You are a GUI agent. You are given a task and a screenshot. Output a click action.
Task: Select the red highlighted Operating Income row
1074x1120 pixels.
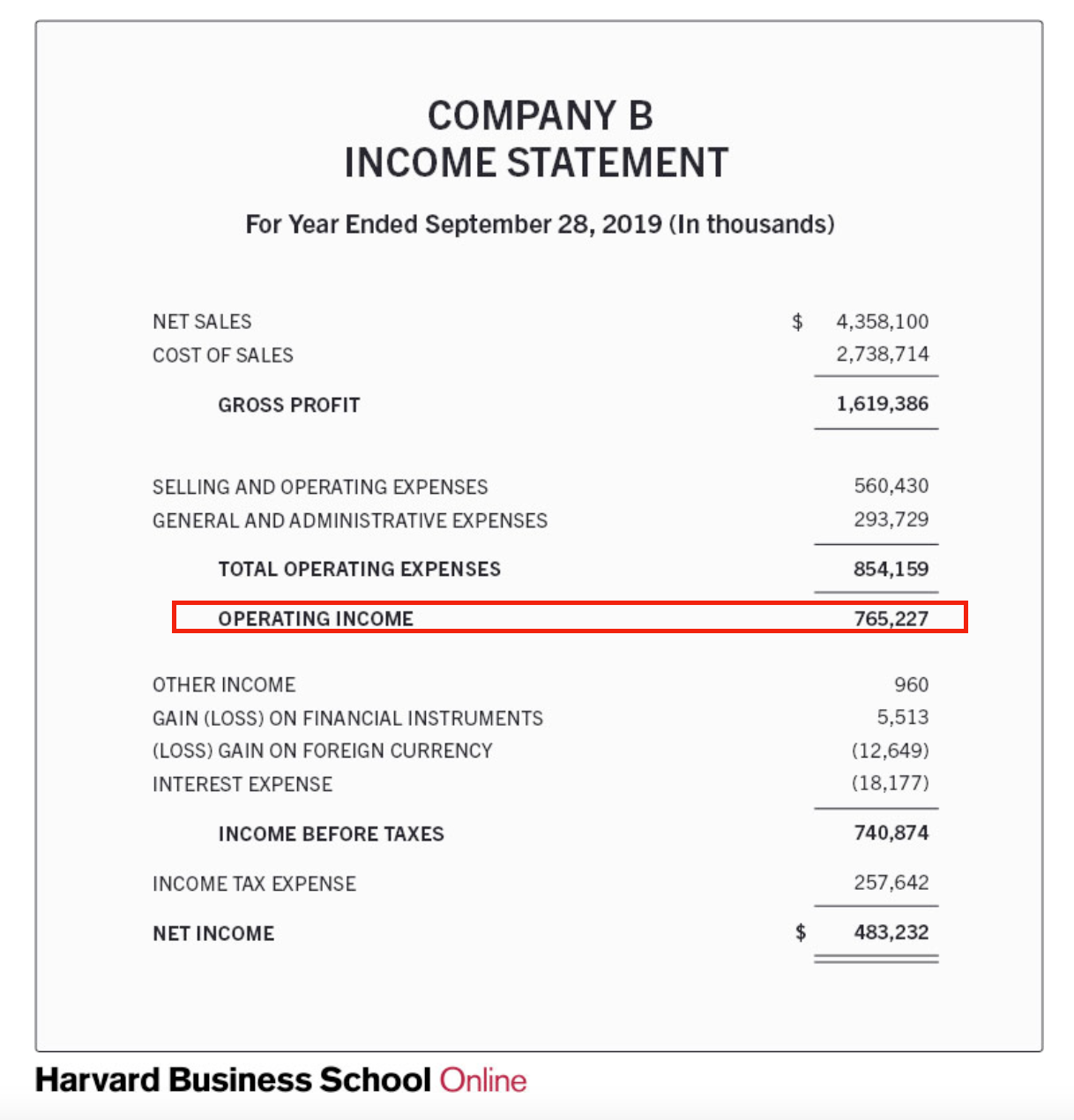tap(570, 617)
